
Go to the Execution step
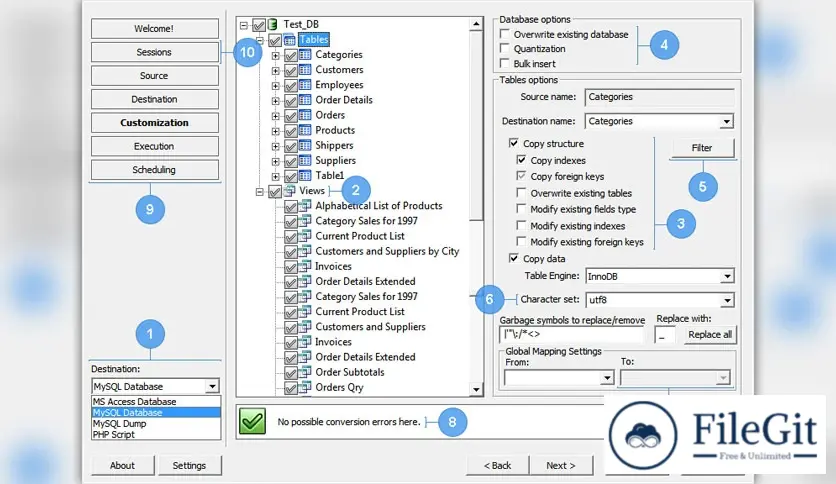155,146
